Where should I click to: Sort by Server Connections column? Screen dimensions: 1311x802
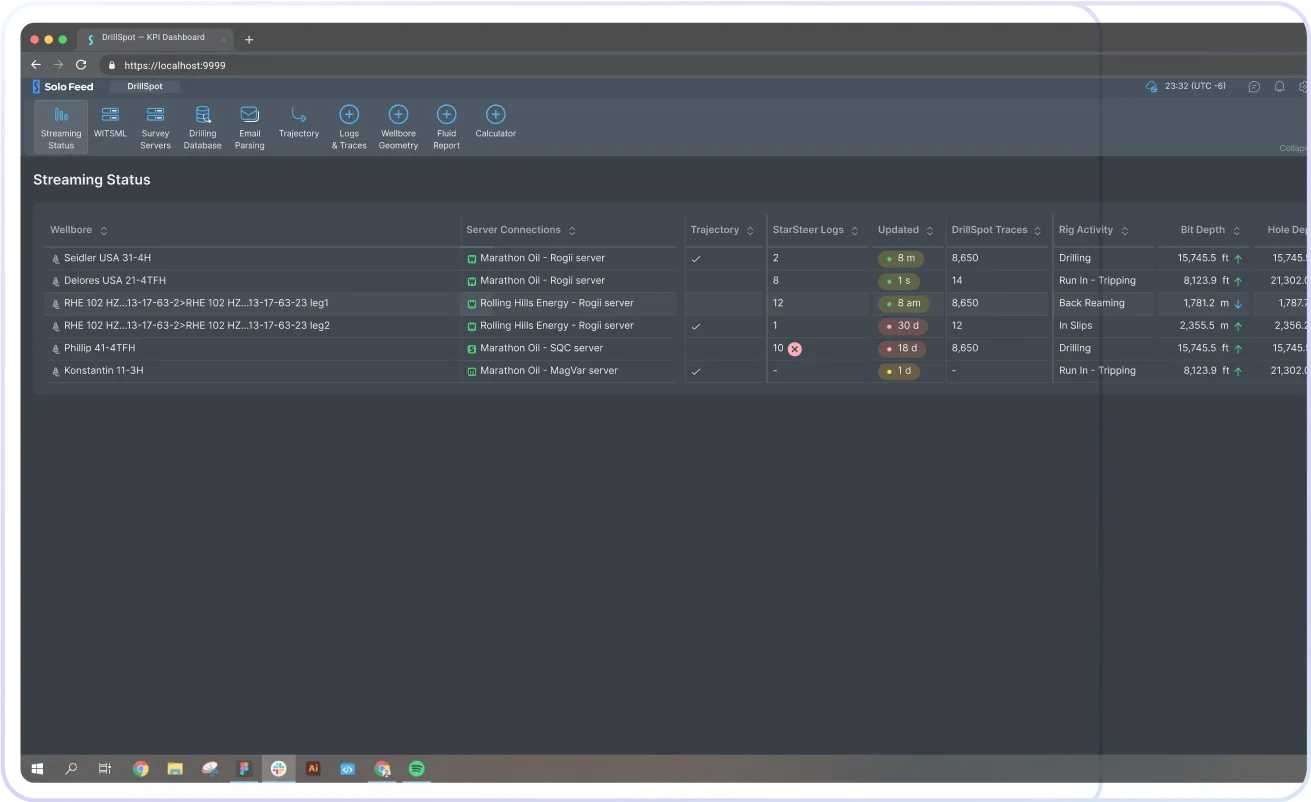point(572,231)
